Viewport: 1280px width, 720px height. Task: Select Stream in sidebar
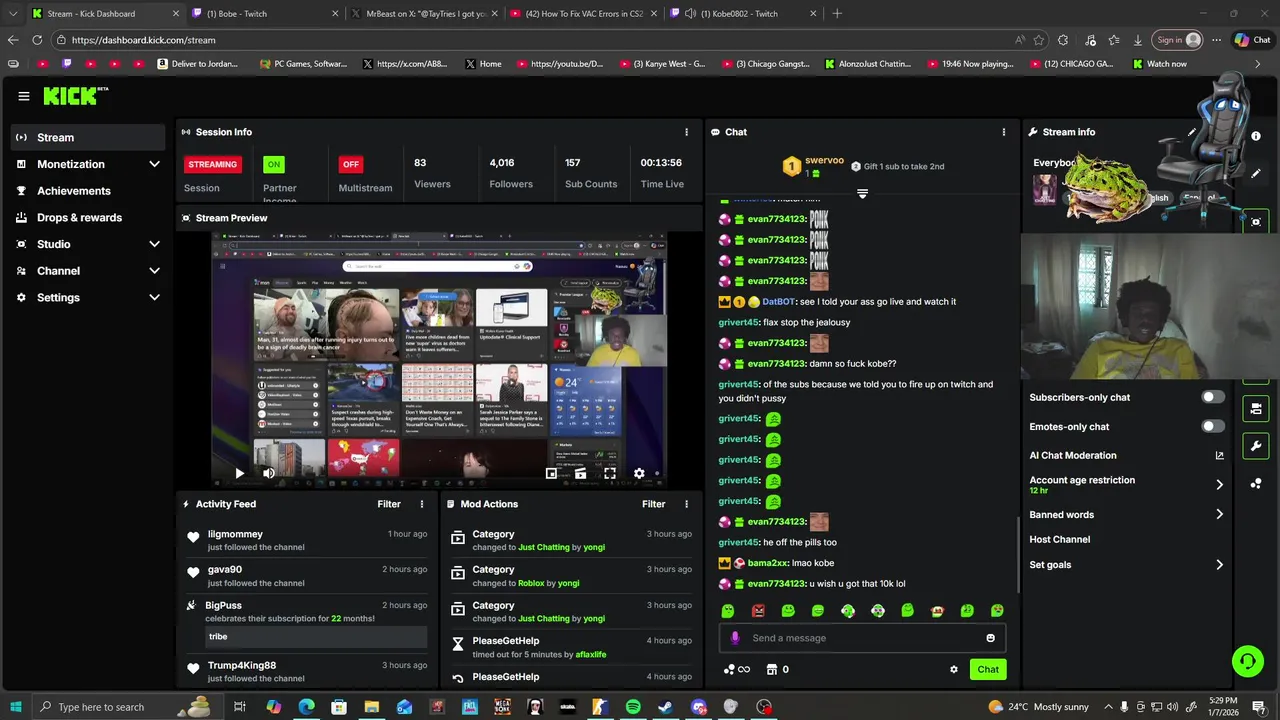(88, 137)
